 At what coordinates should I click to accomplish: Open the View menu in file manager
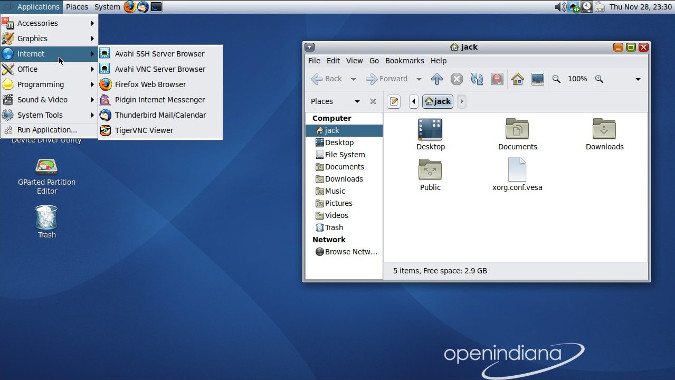[x=354, y=61]
